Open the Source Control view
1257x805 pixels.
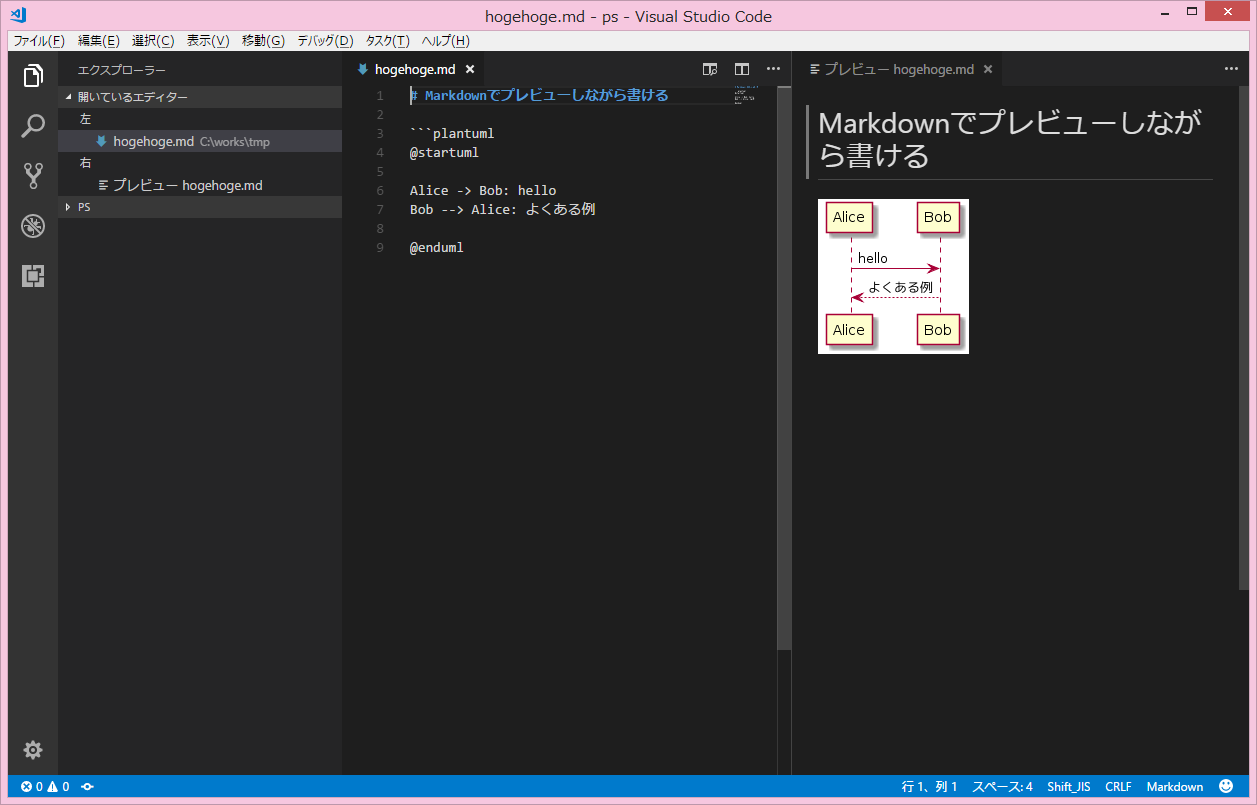(x=33, y=176)
